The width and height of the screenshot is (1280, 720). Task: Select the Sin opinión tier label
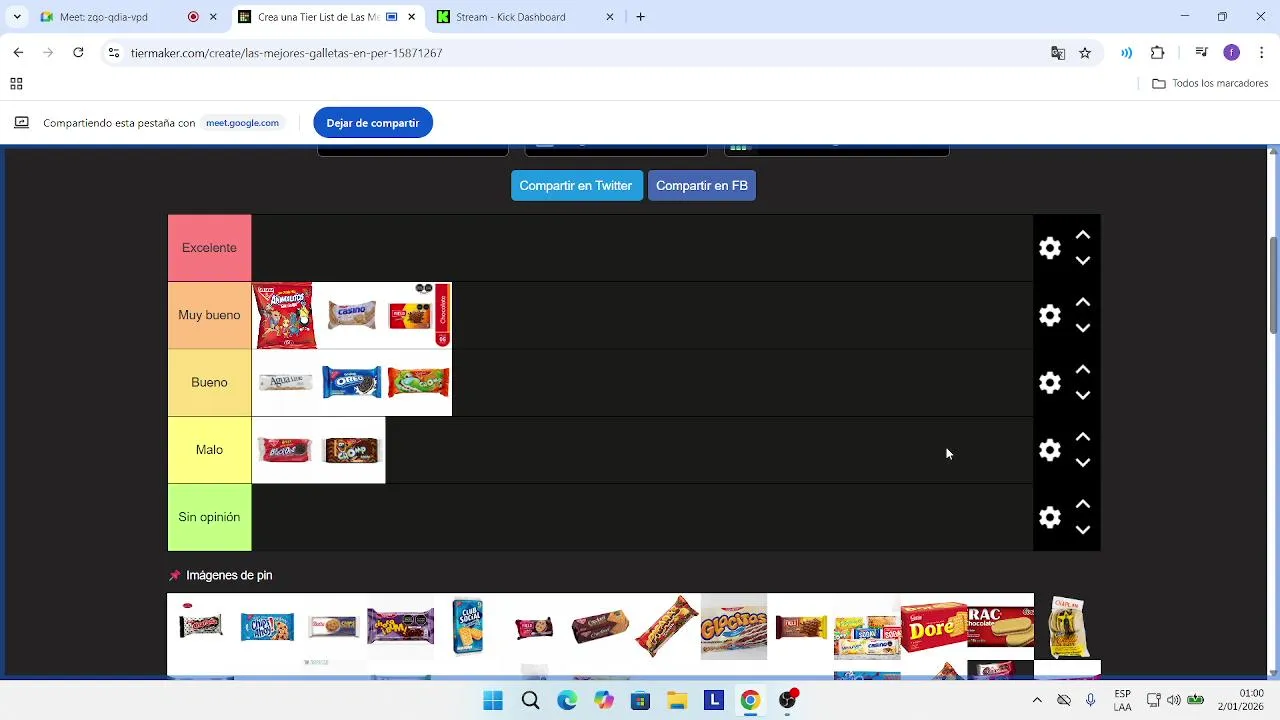coord(209,517)
